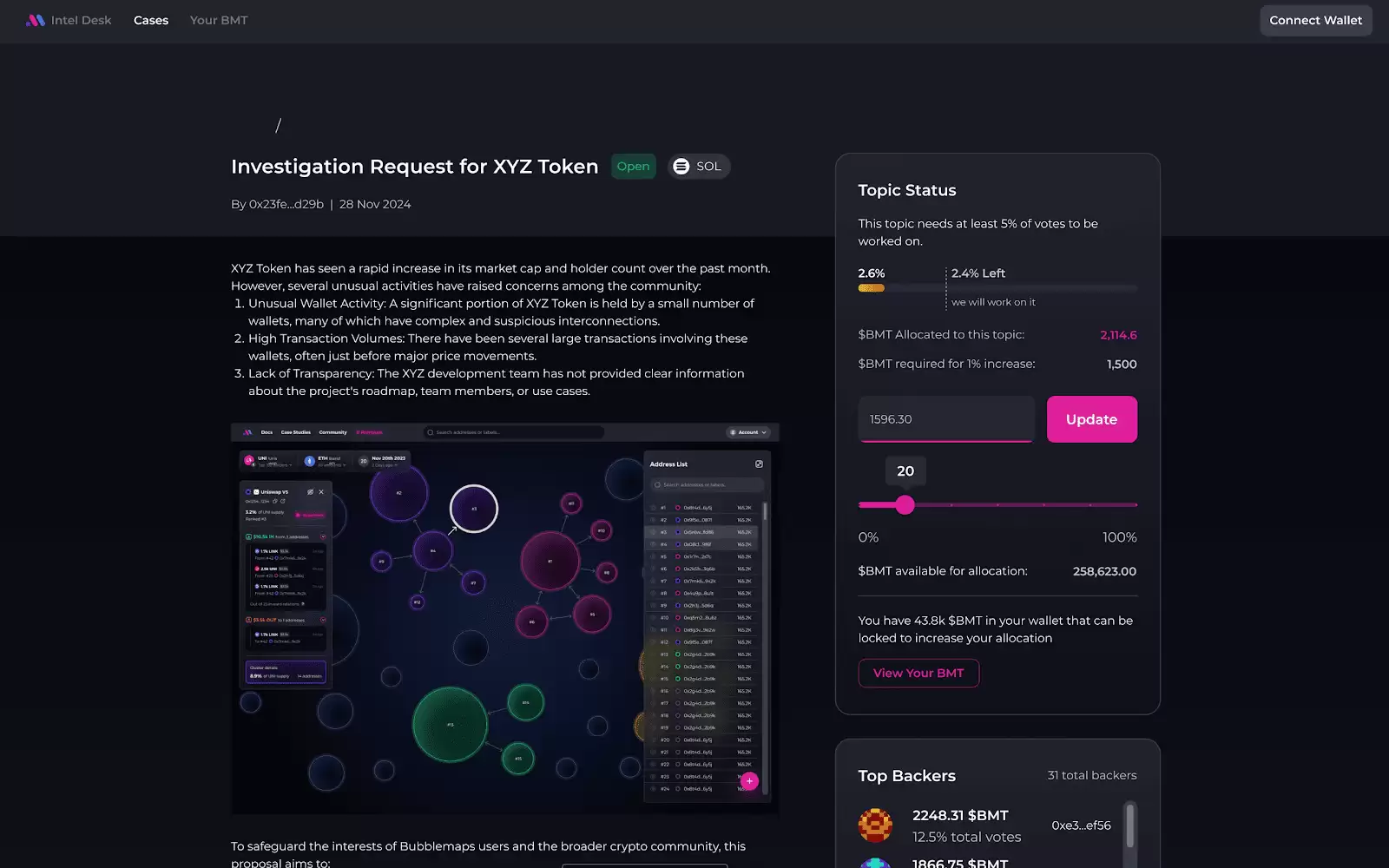Click green bubble #13 on the map
This screenshot has height=868, width=1389.
[450, 724]
